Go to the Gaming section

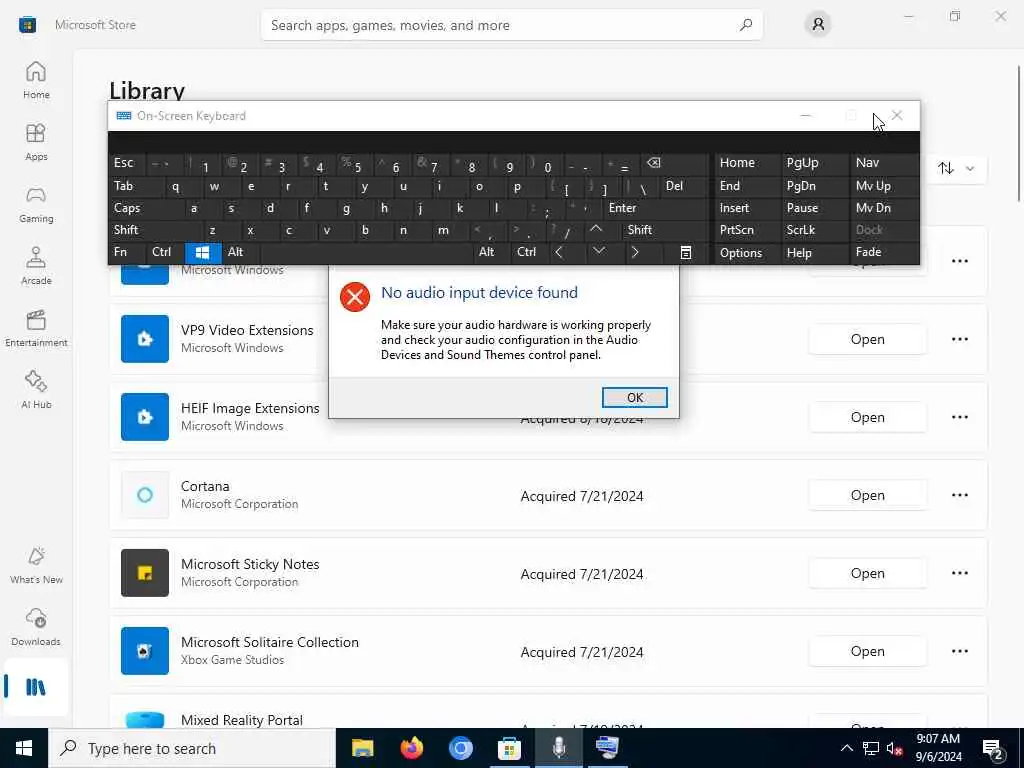click(36, 204)
